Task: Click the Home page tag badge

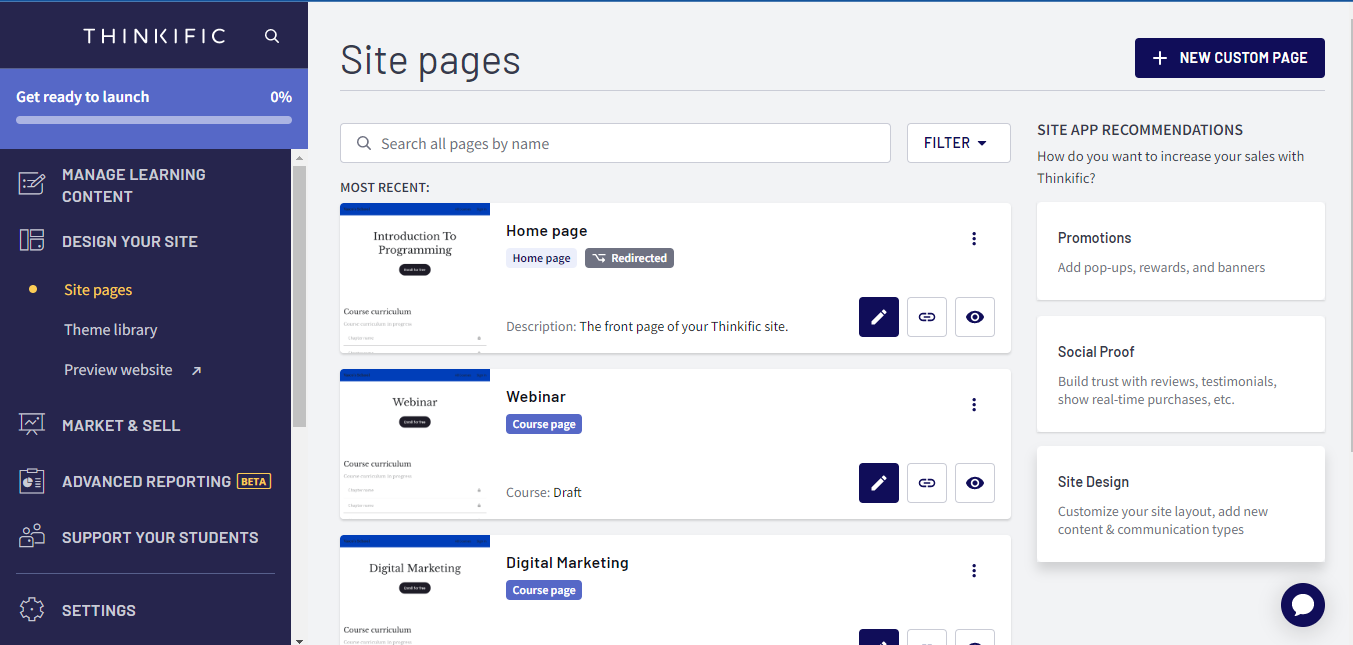Action: 541,258
